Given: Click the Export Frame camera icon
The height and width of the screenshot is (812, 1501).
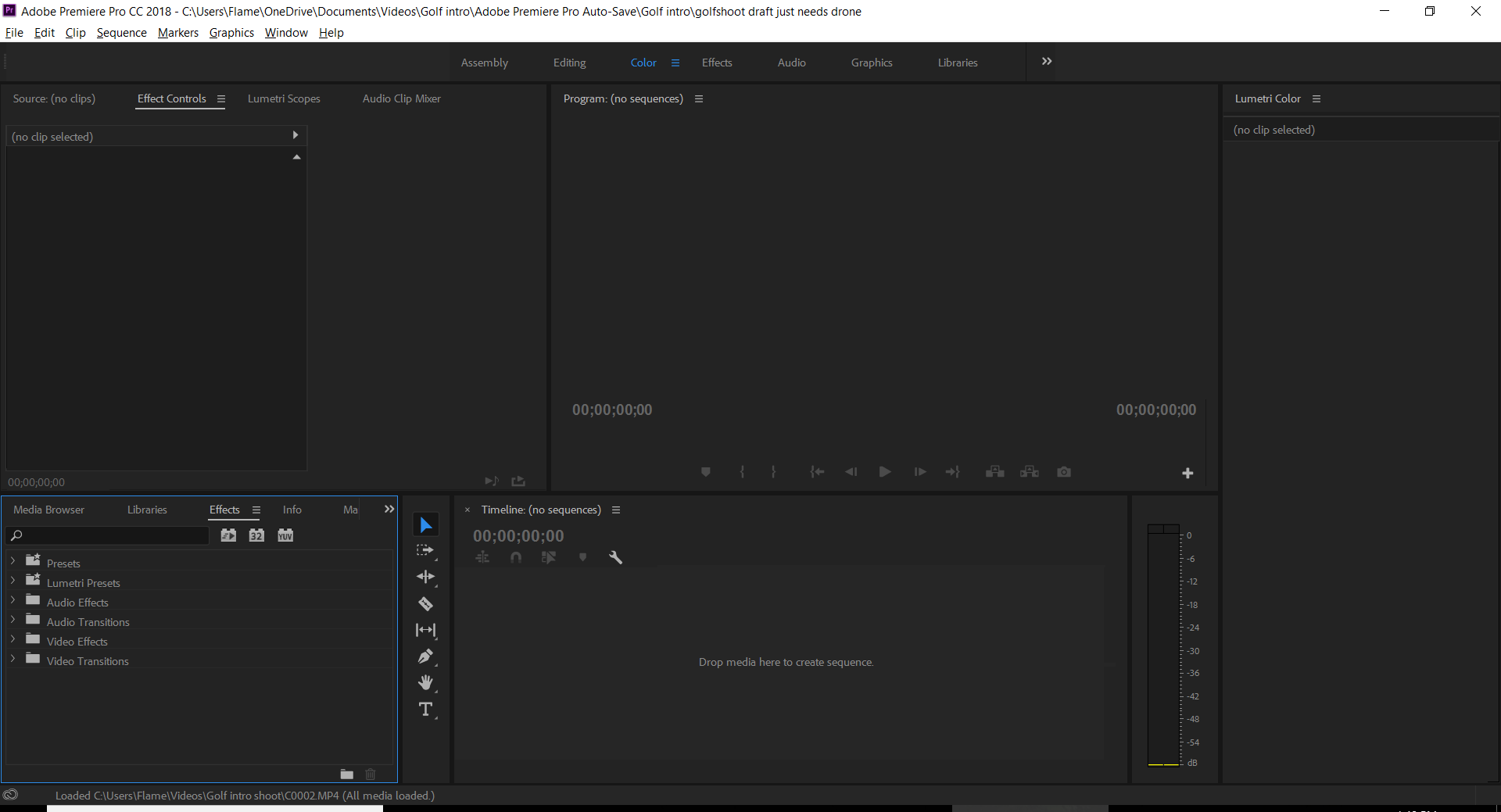Looking at the screenshot, I should point(1064,472).
